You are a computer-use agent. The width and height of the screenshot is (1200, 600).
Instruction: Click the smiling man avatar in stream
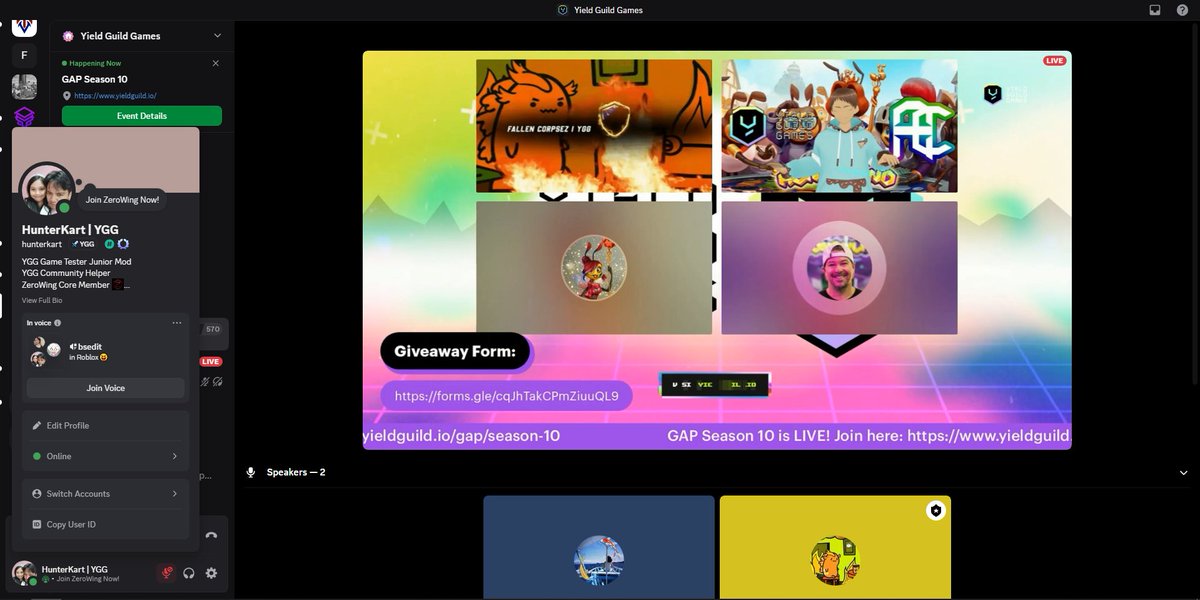pyautogui.click(x=839, y=268)
